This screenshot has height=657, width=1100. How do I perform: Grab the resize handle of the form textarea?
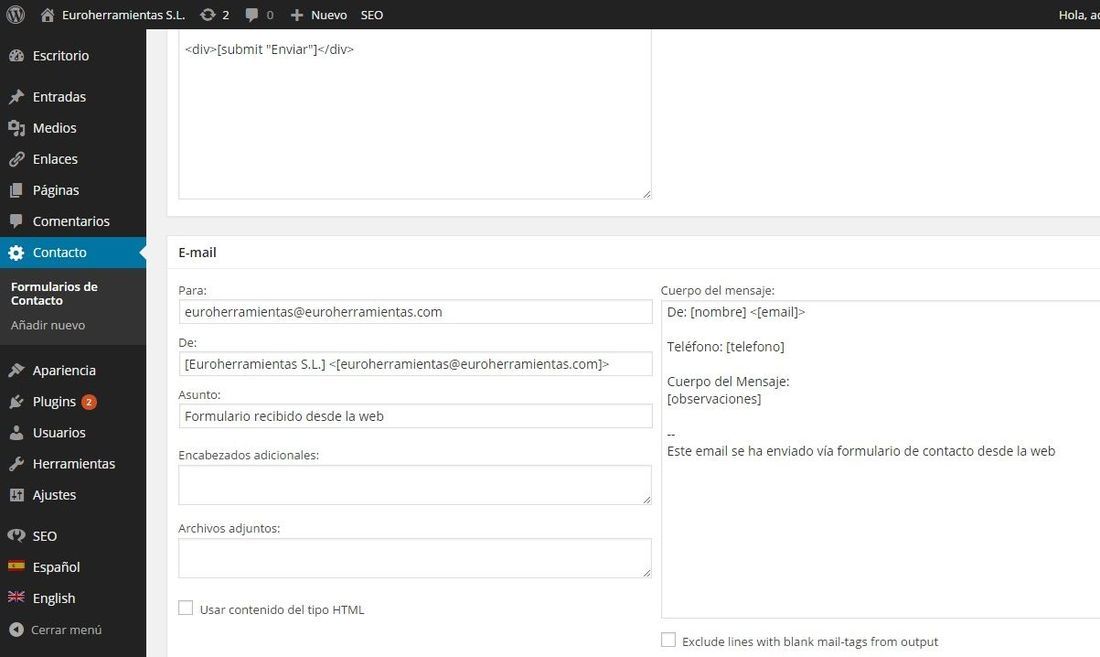click(x=647, y=194)
